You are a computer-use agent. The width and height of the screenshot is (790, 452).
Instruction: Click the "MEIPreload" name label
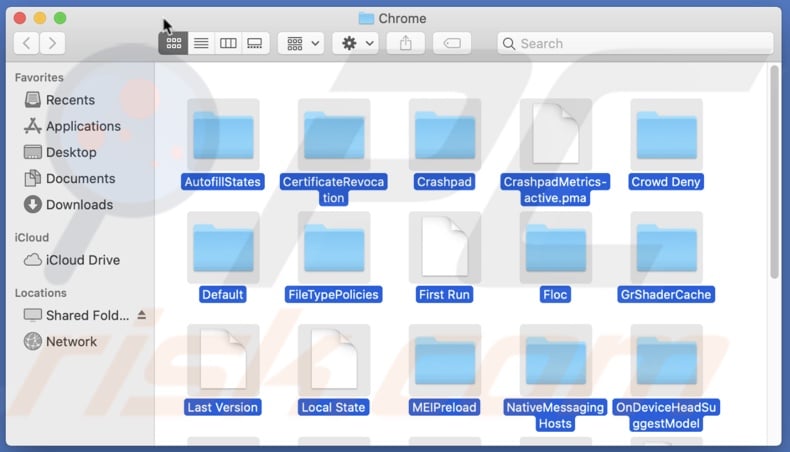(x=444, y=408)
